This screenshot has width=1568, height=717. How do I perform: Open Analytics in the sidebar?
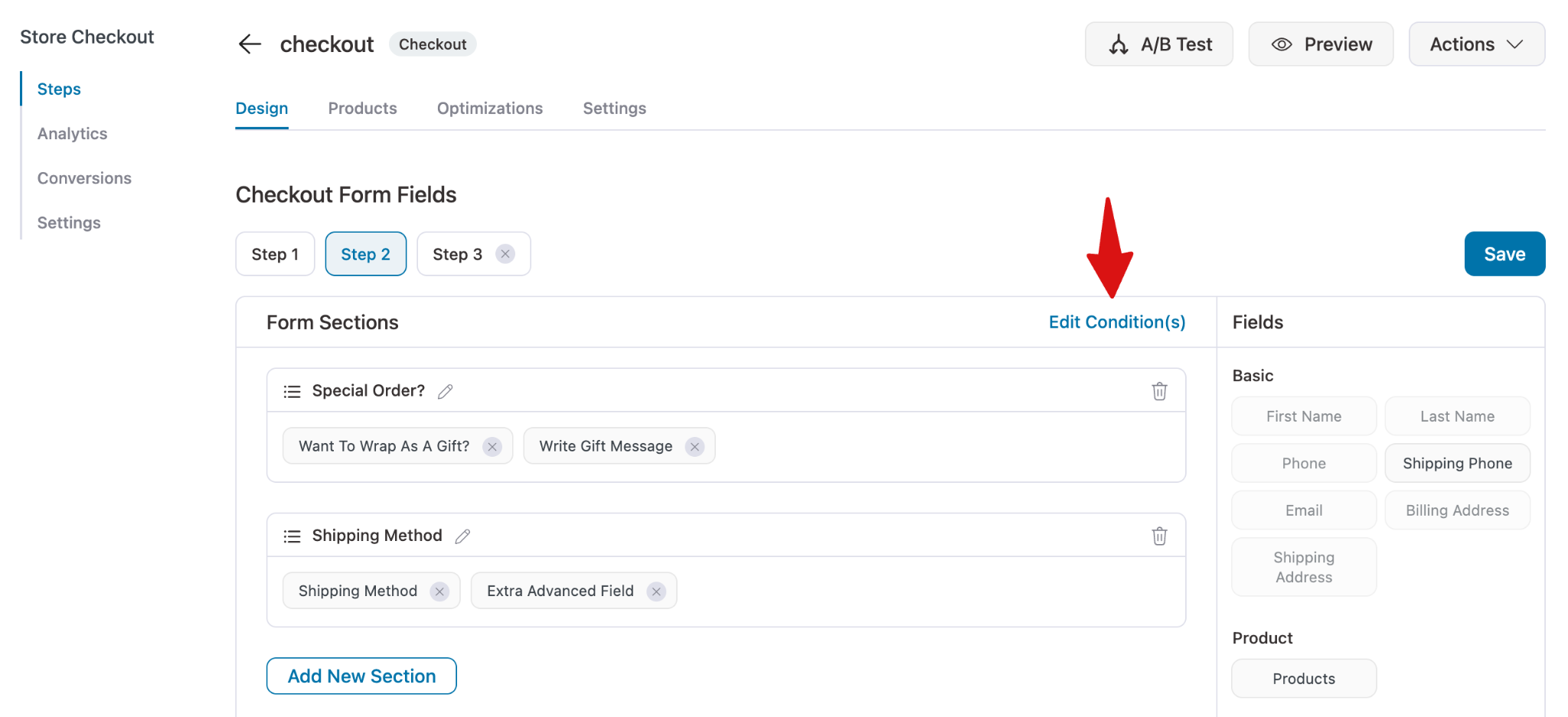(x=72, y=134)
